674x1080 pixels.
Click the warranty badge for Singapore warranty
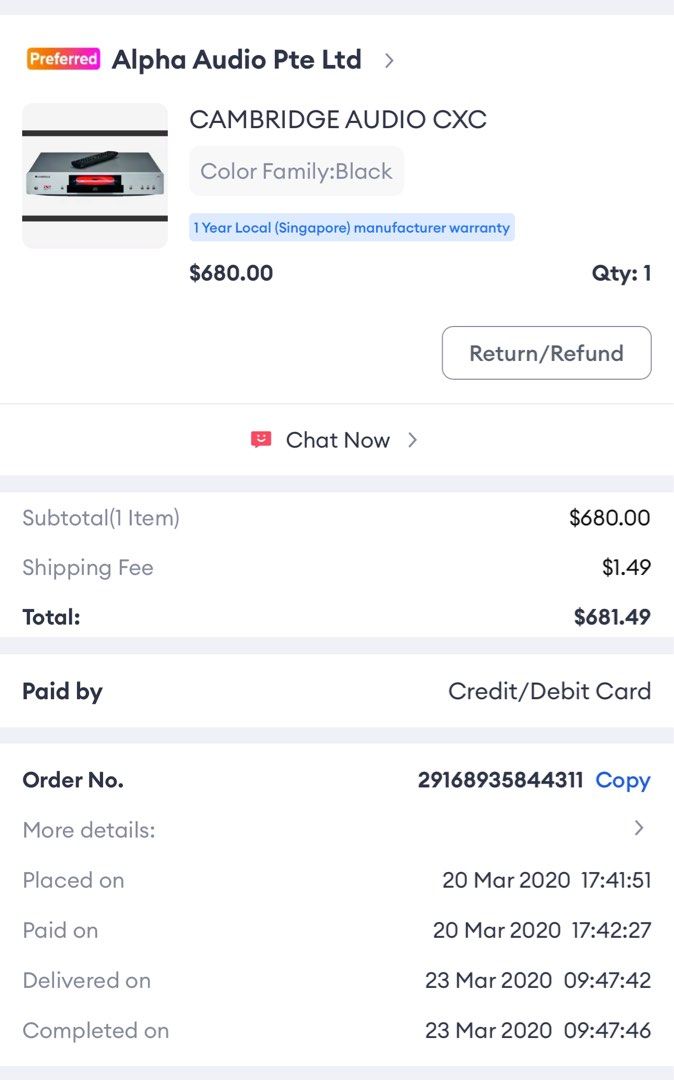(x=351, y=227)
